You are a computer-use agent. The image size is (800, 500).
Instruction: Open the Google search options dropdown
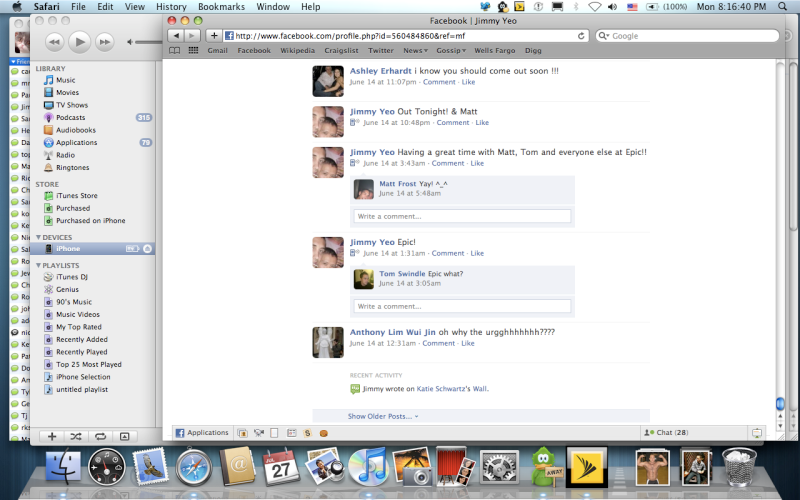click(604, 36)
